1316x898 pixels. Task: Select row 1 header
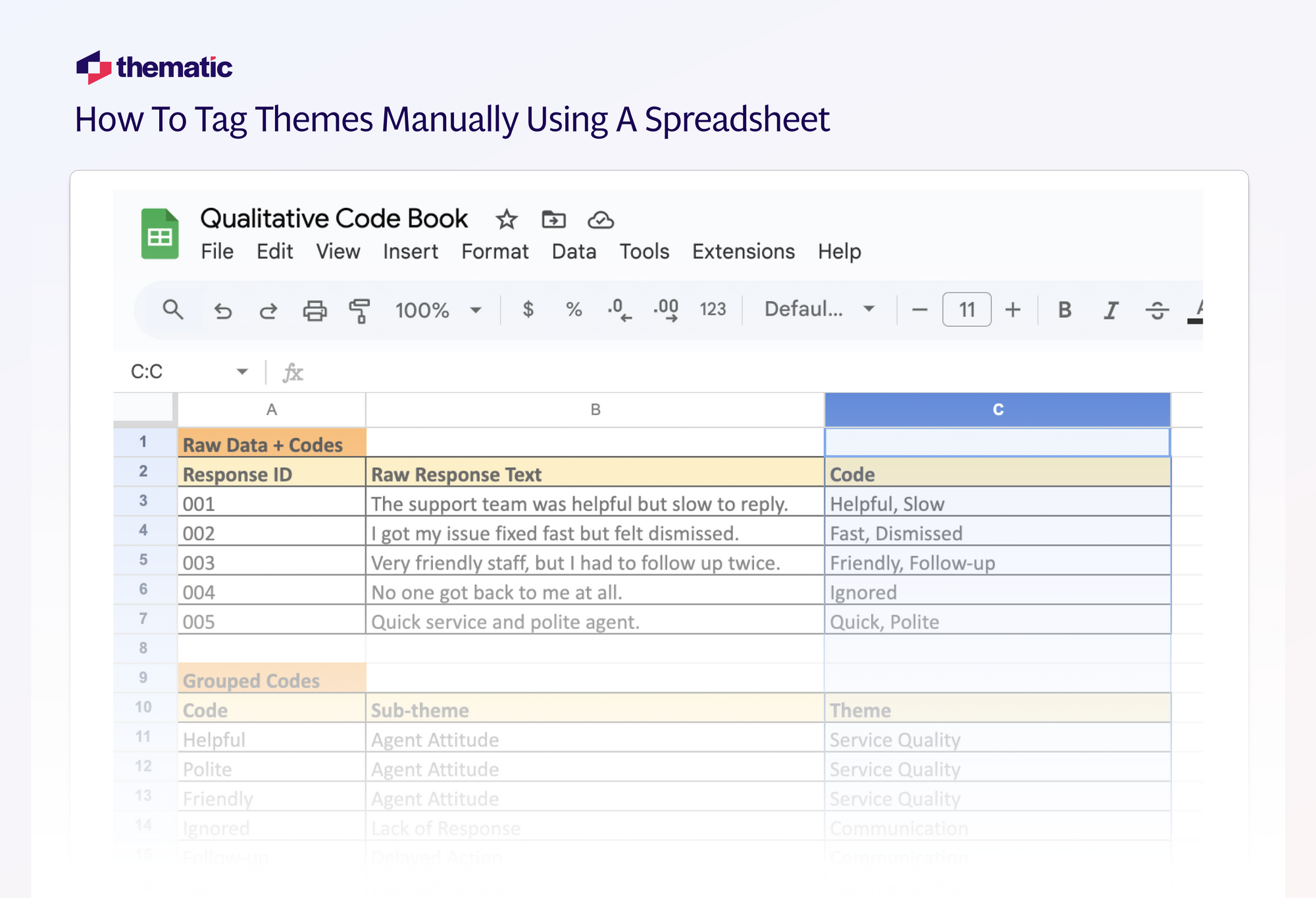point(143,442)
